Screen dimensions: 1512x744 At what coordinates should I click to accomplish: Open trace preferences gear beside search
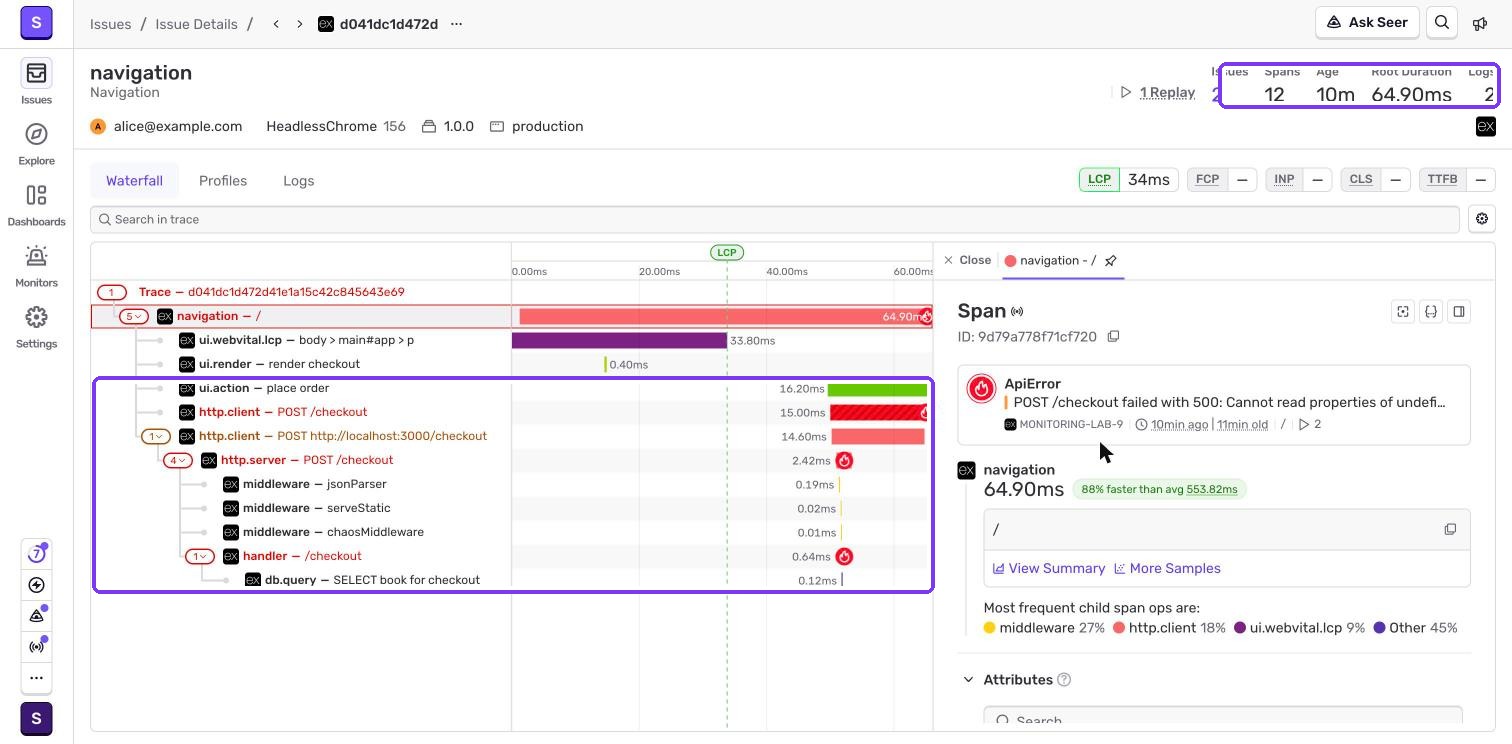(x=1482, y=219)
